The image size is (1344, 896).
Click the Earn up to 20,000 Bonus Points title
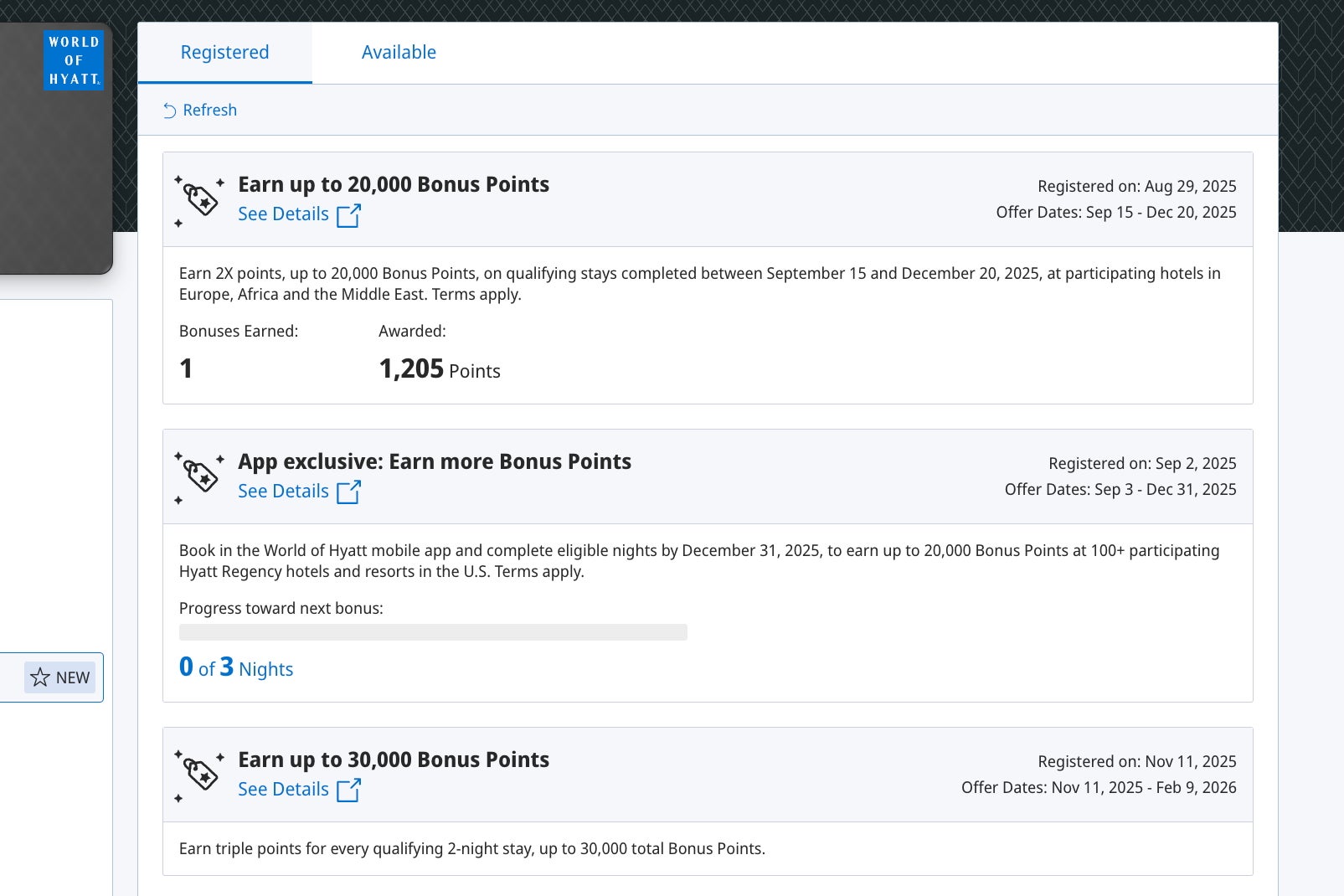[x=394, y=184]
